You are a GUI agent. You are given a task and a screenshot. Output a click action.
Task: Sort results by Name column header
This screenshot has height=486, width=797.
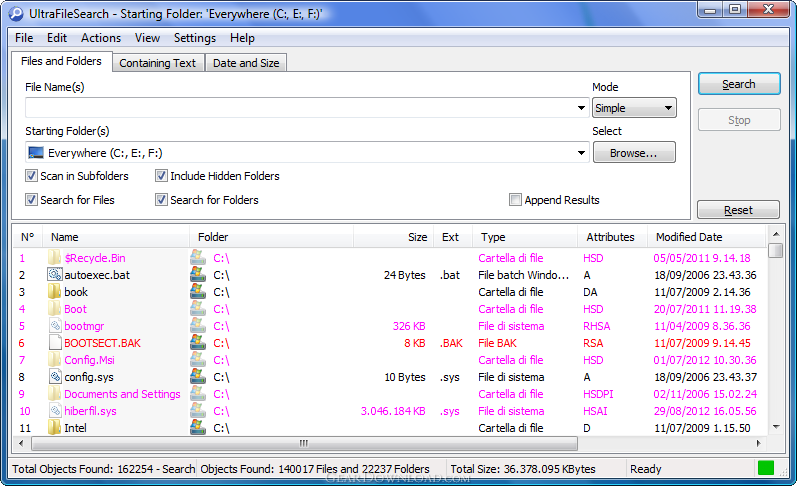point(116,237)
